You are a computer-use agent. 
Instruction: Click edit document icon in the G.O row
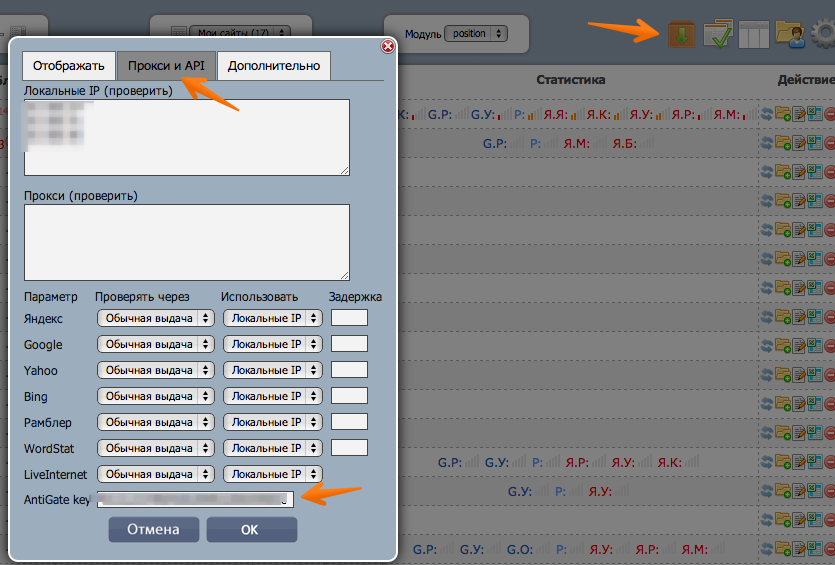799,549
